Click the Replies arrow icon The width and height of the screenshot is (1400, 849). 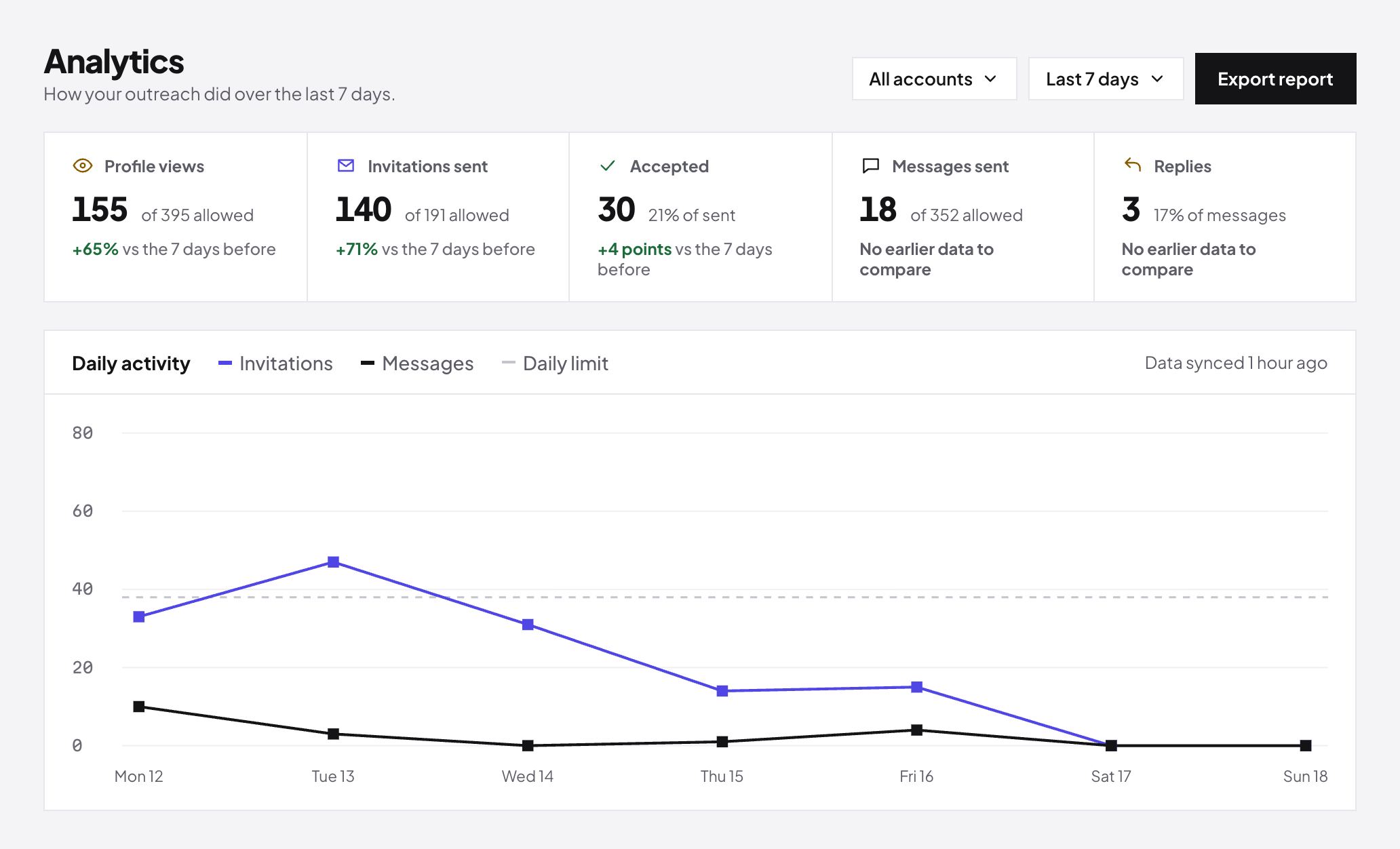(1132, 165)
